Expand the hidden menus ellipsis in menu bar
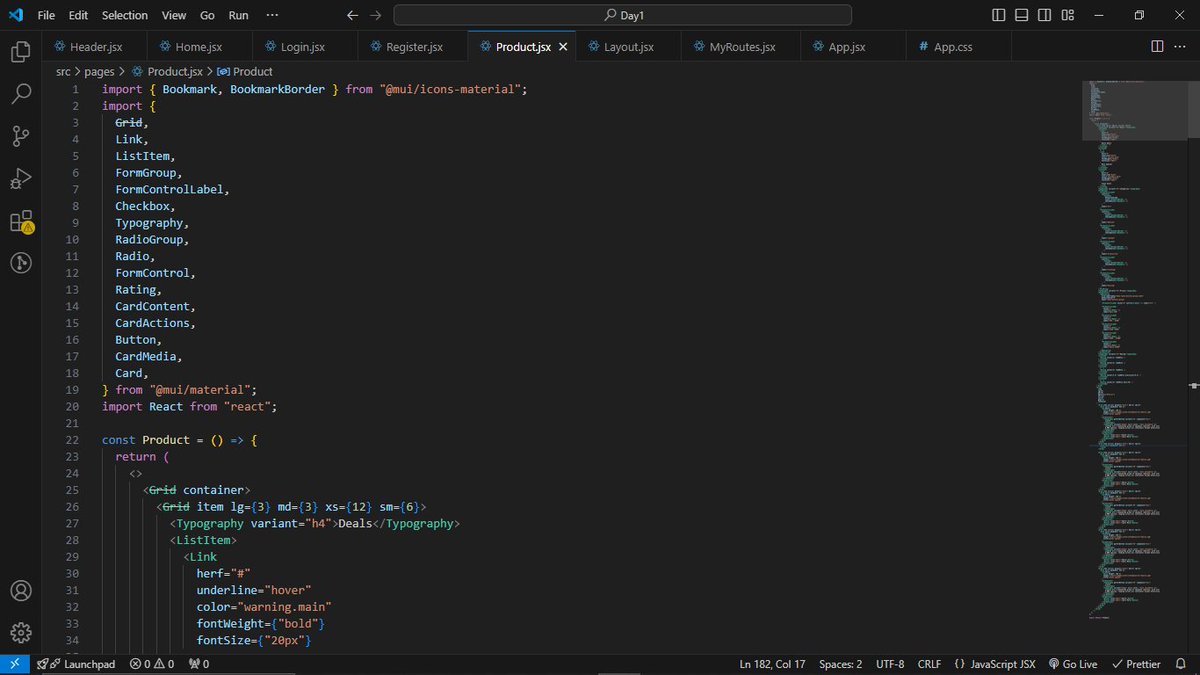Screen dimensions: 1200x675 point(273,15)
